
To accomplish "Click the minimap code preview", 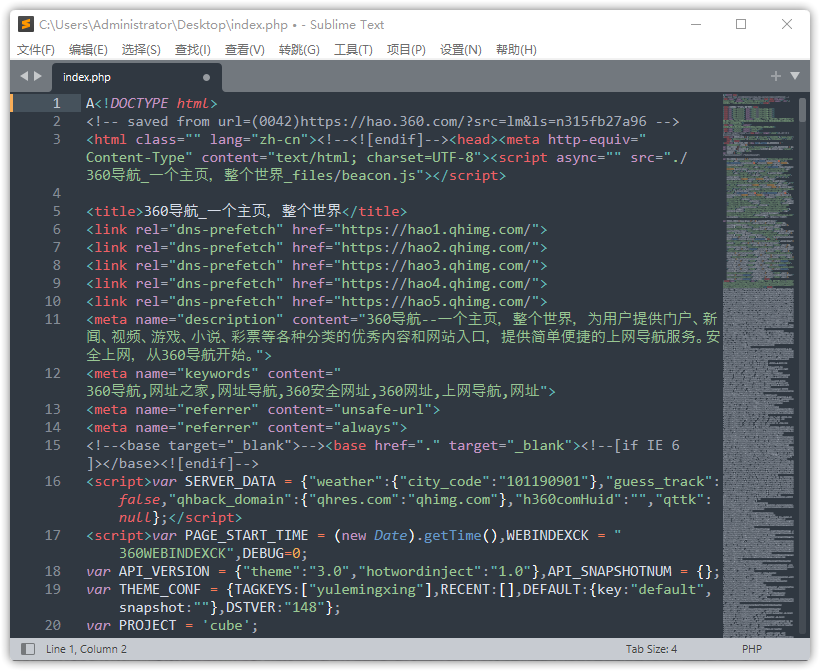I will [x=759, y=365].
